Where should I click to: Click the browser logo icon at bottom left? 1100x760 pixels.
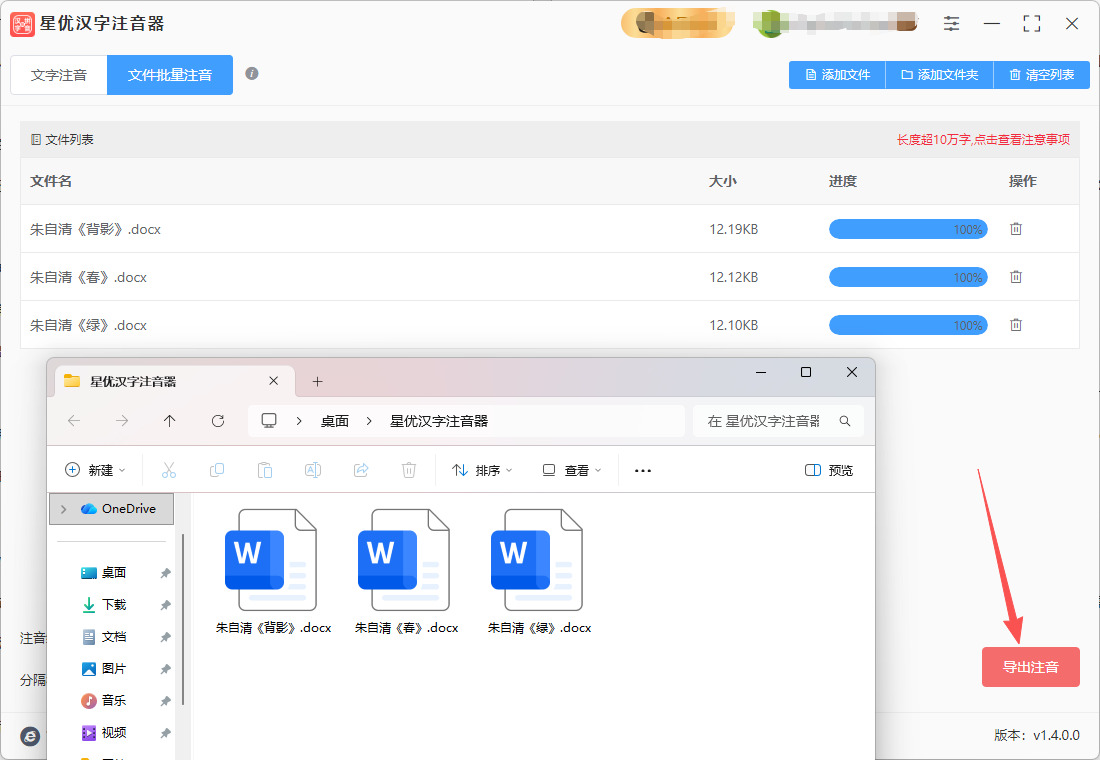[29, 737]
